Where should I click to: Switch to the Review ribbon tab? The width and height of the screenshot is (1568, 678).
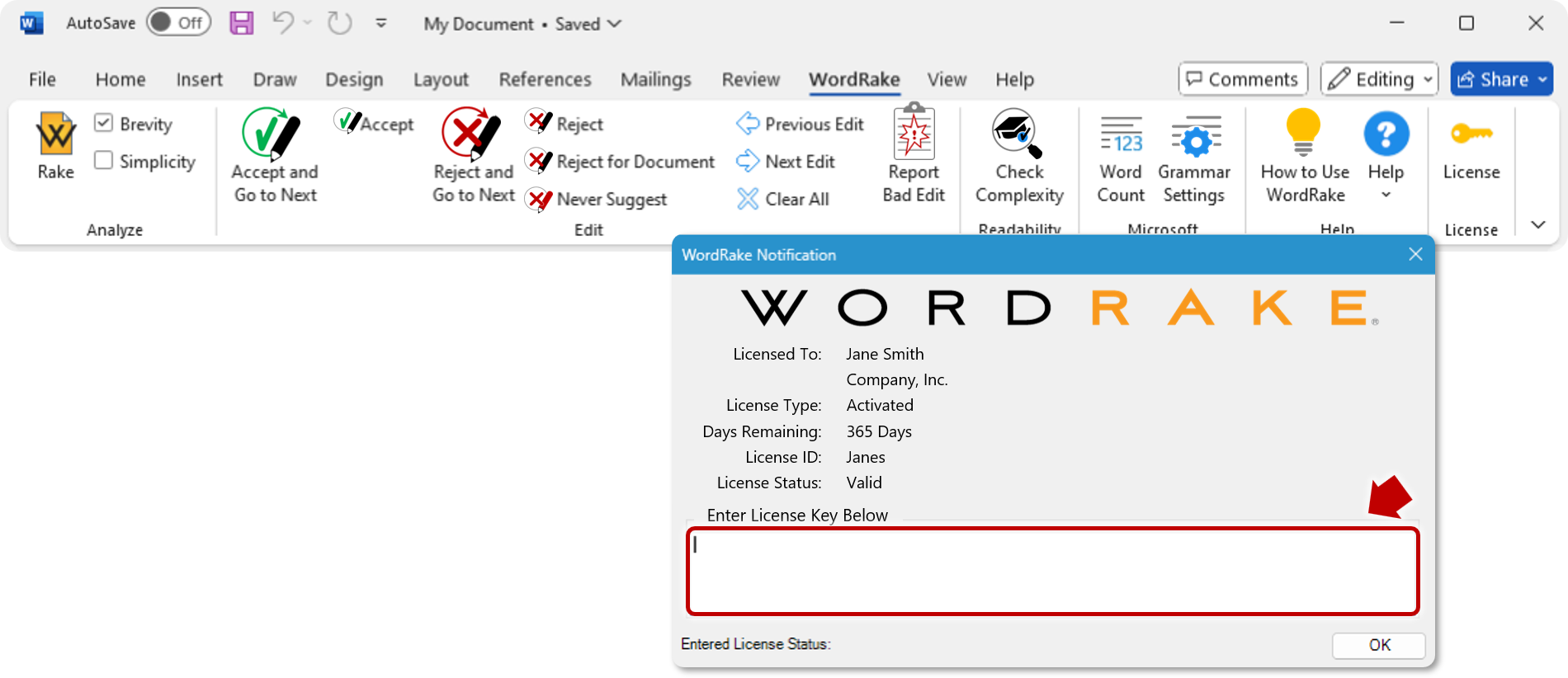point(750,79)
